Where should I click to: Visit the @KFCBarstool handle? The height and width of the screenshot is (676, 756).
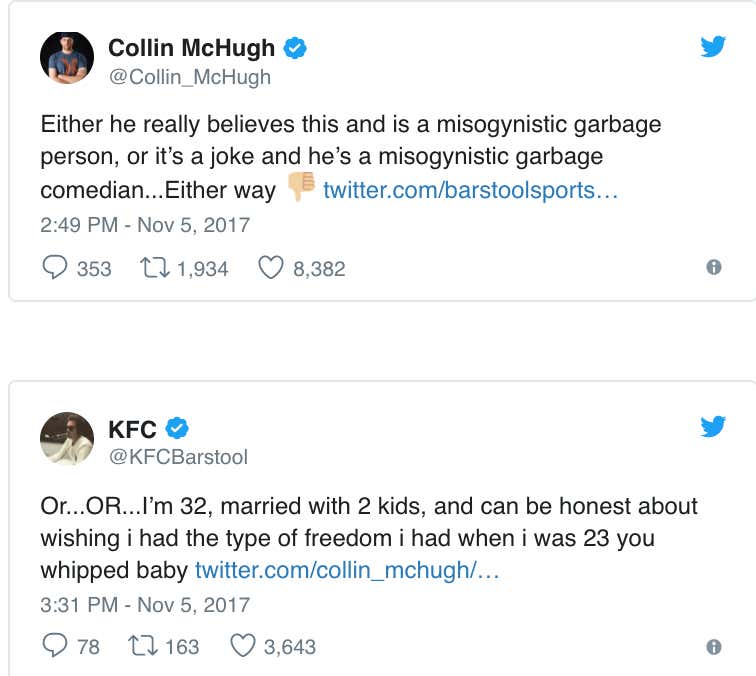point(178,457)
